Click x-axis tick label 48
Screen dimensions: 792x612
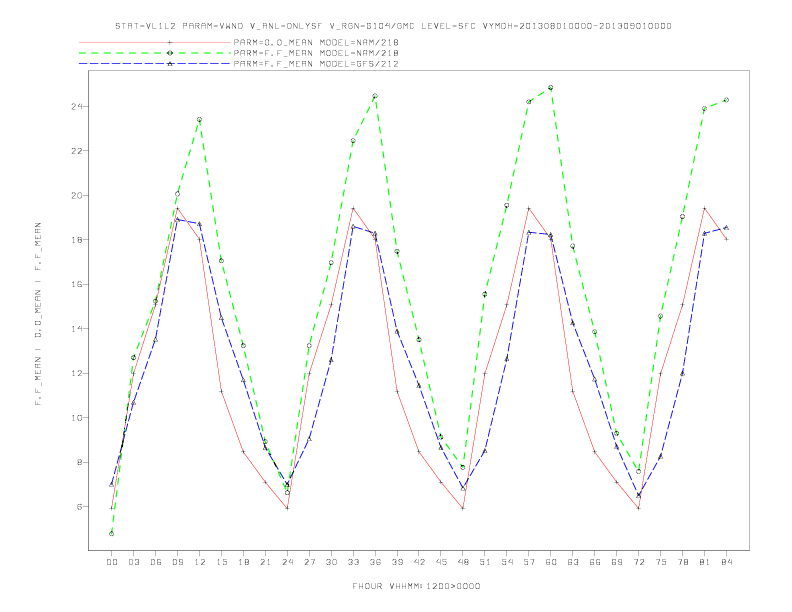pyautogui.click(x=463, y=562)
